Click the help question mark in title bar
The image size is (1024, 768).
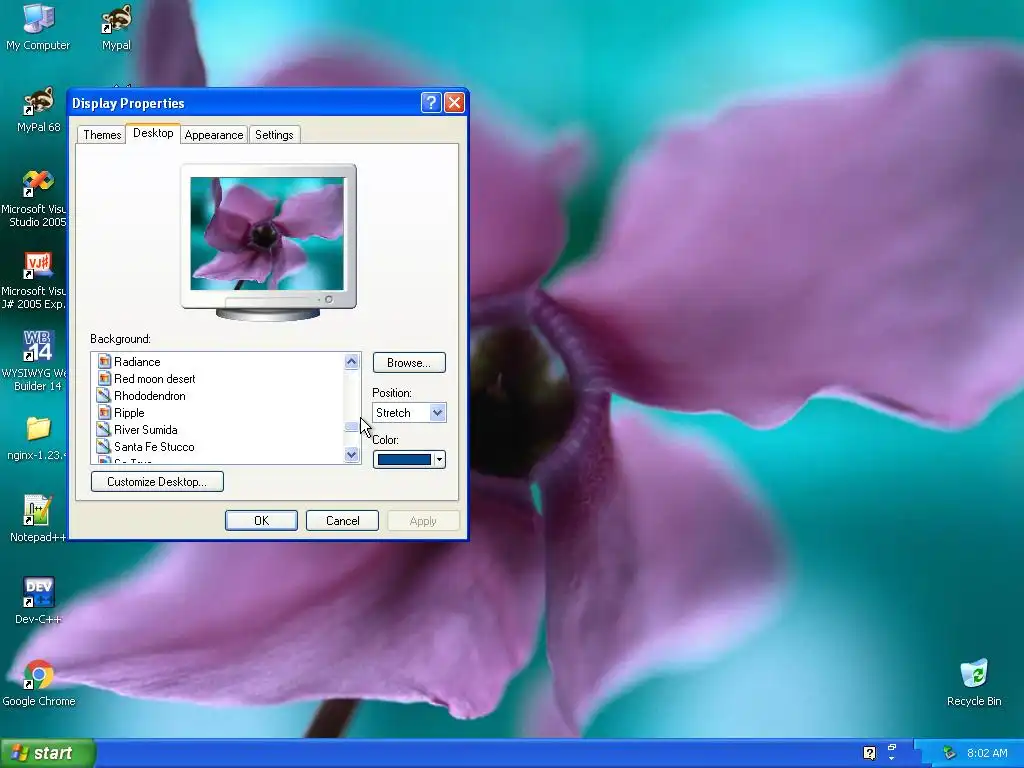point(430,103)
